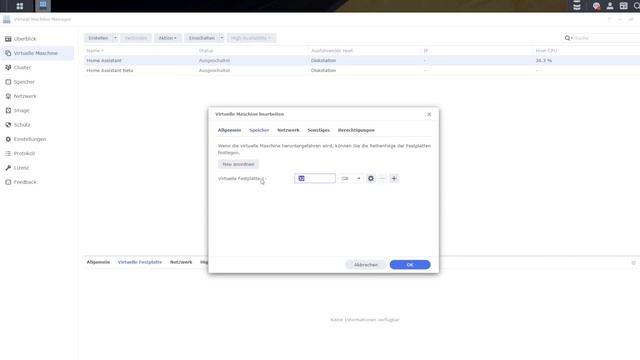Viewport: 640px width, 360px height.
Task: Add a virtual disk with plus icon
Action: [394, 178]
